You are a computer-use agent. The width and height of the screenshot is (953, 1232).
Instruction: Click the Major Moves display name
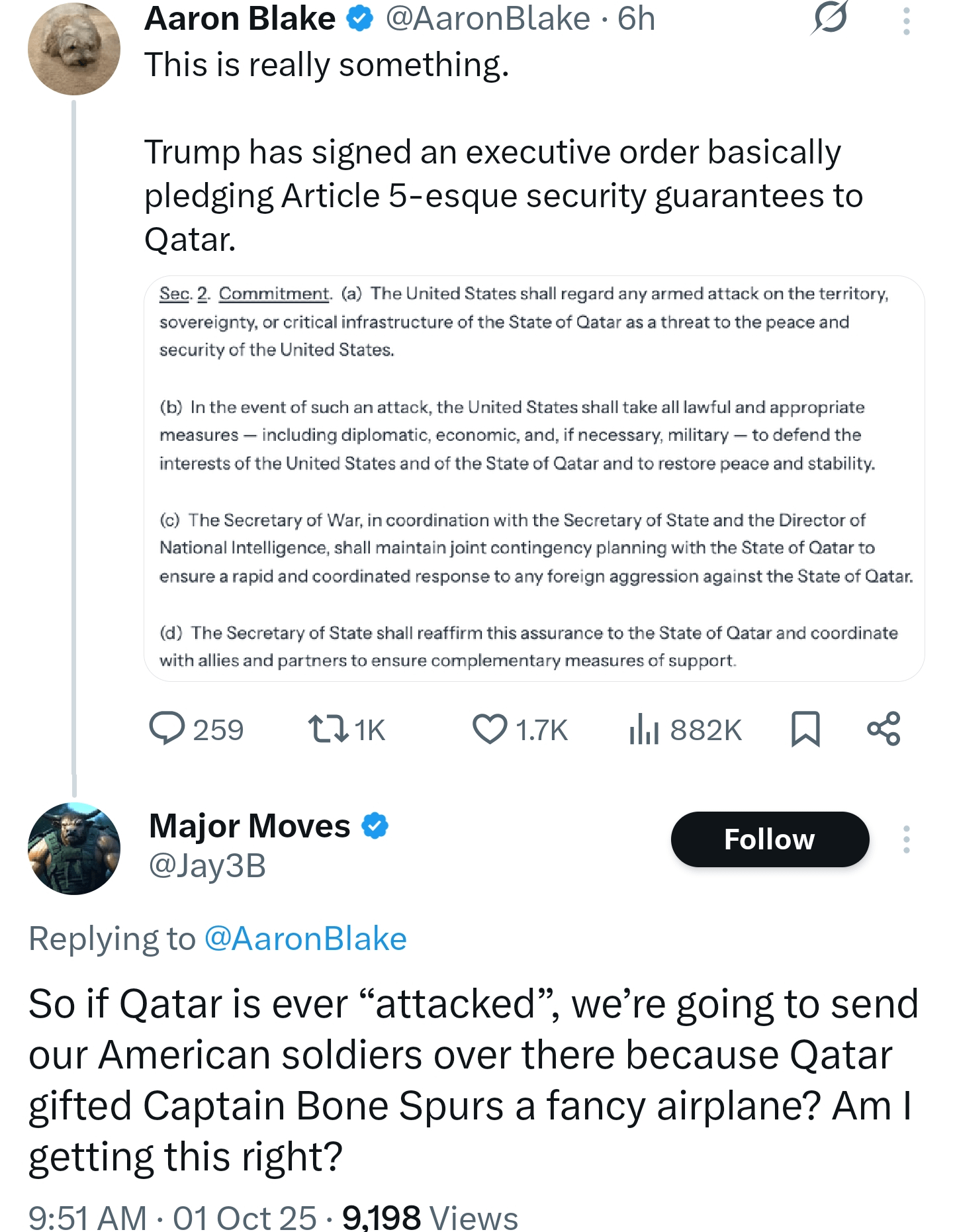(x=250, y=826)
